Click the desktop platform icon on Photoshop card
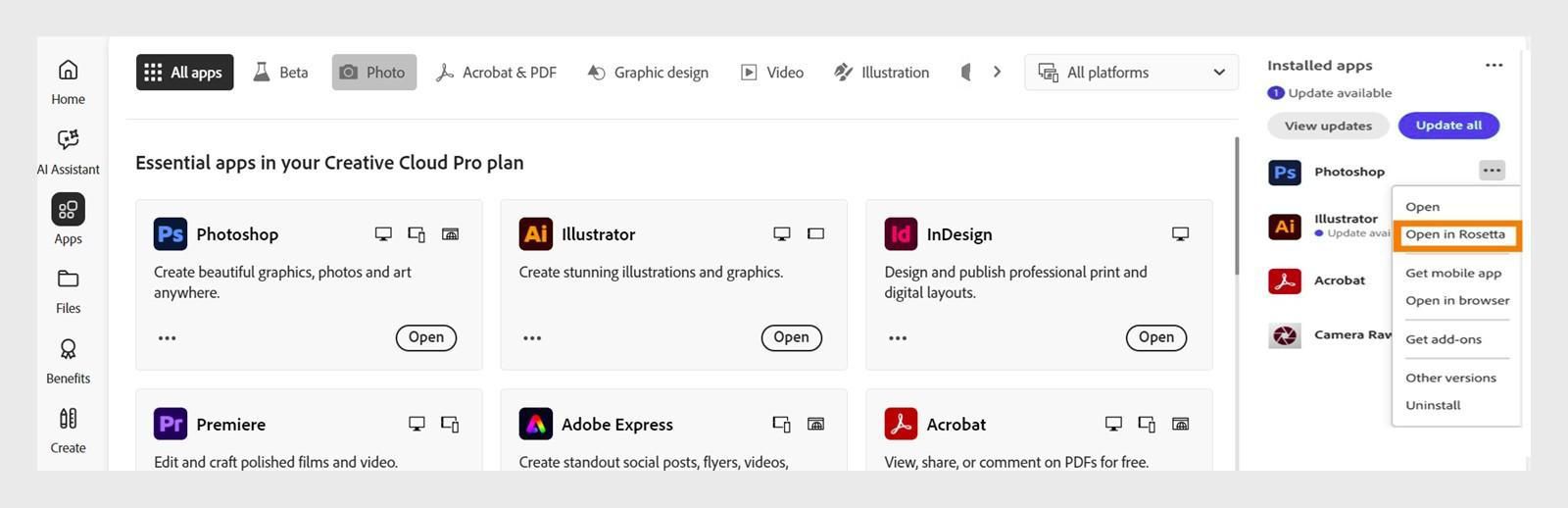 pos(383,234)
